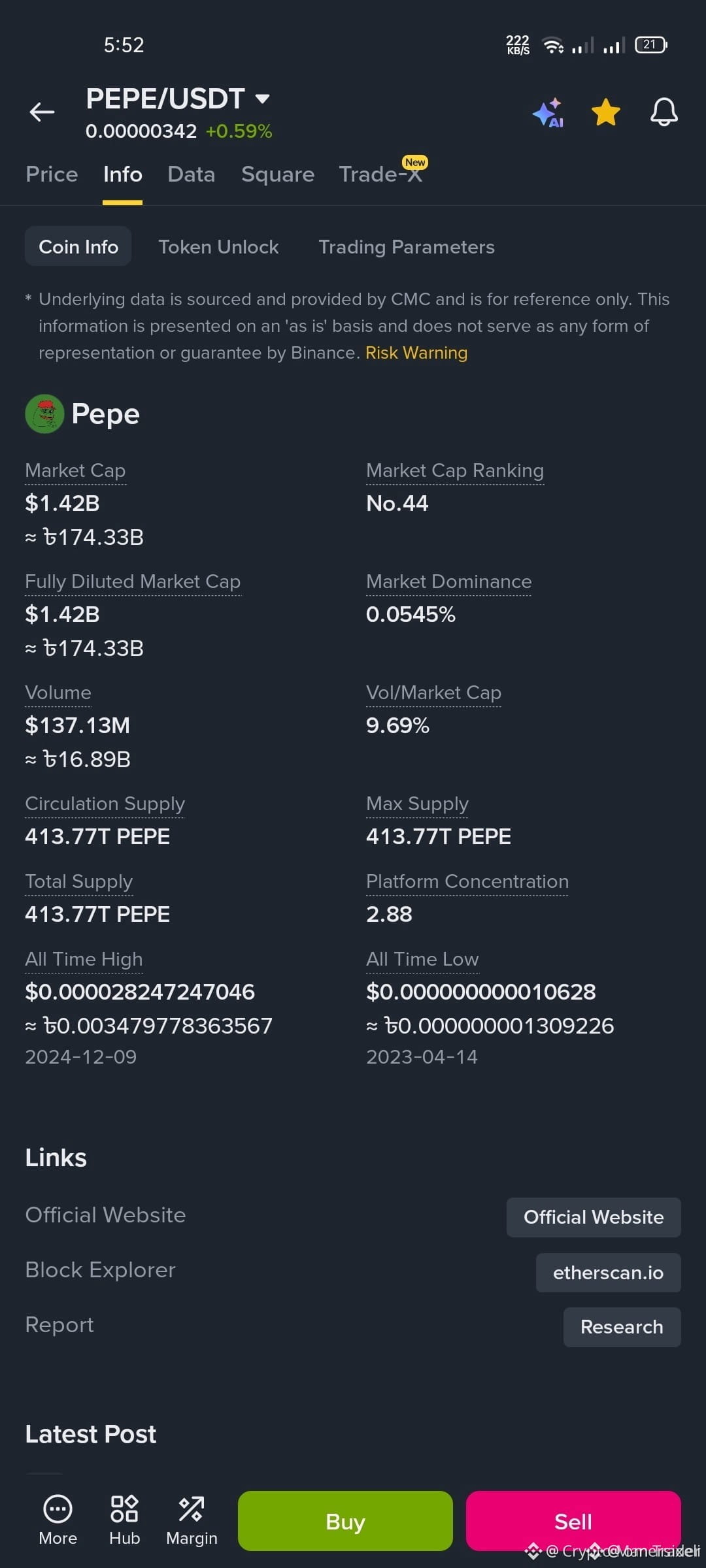Open the Trade-X tab

click(x=380, y=174)
